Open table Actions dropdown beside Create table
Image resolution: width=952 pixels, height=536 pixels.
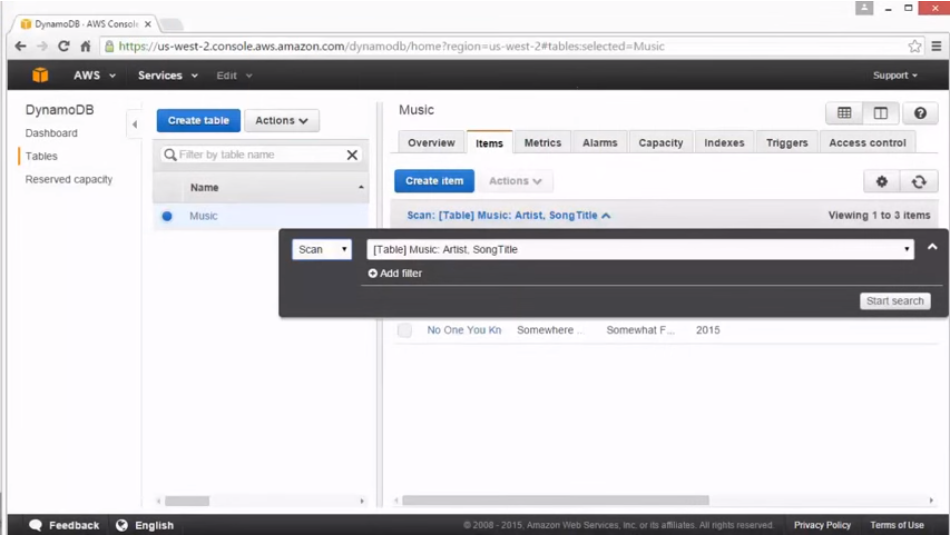(282, 121)
